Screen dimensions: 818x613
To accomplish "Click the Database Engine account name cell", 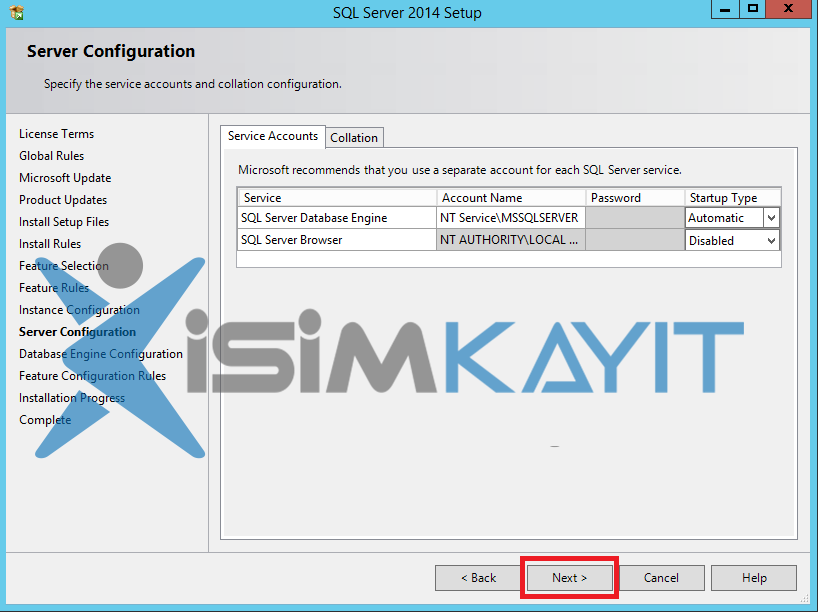I will 511,218.
